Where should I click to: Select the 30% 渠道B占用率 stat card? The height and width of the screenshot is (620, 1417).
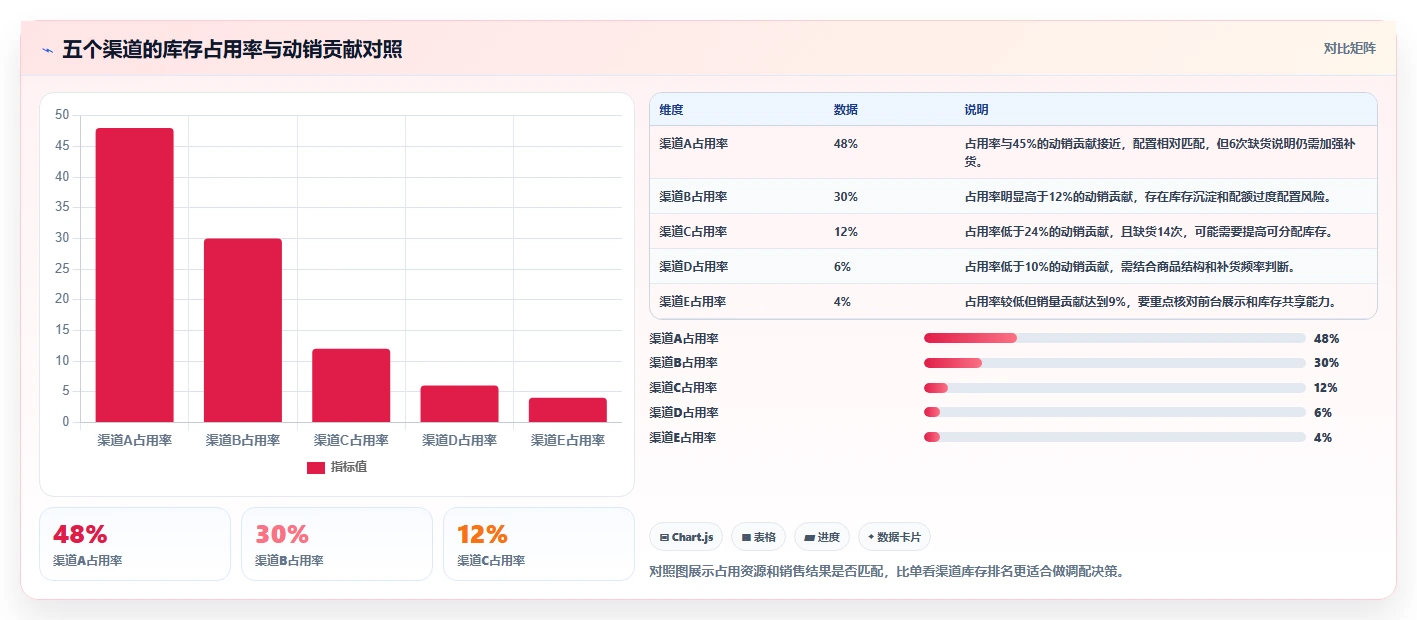(337, 544)
